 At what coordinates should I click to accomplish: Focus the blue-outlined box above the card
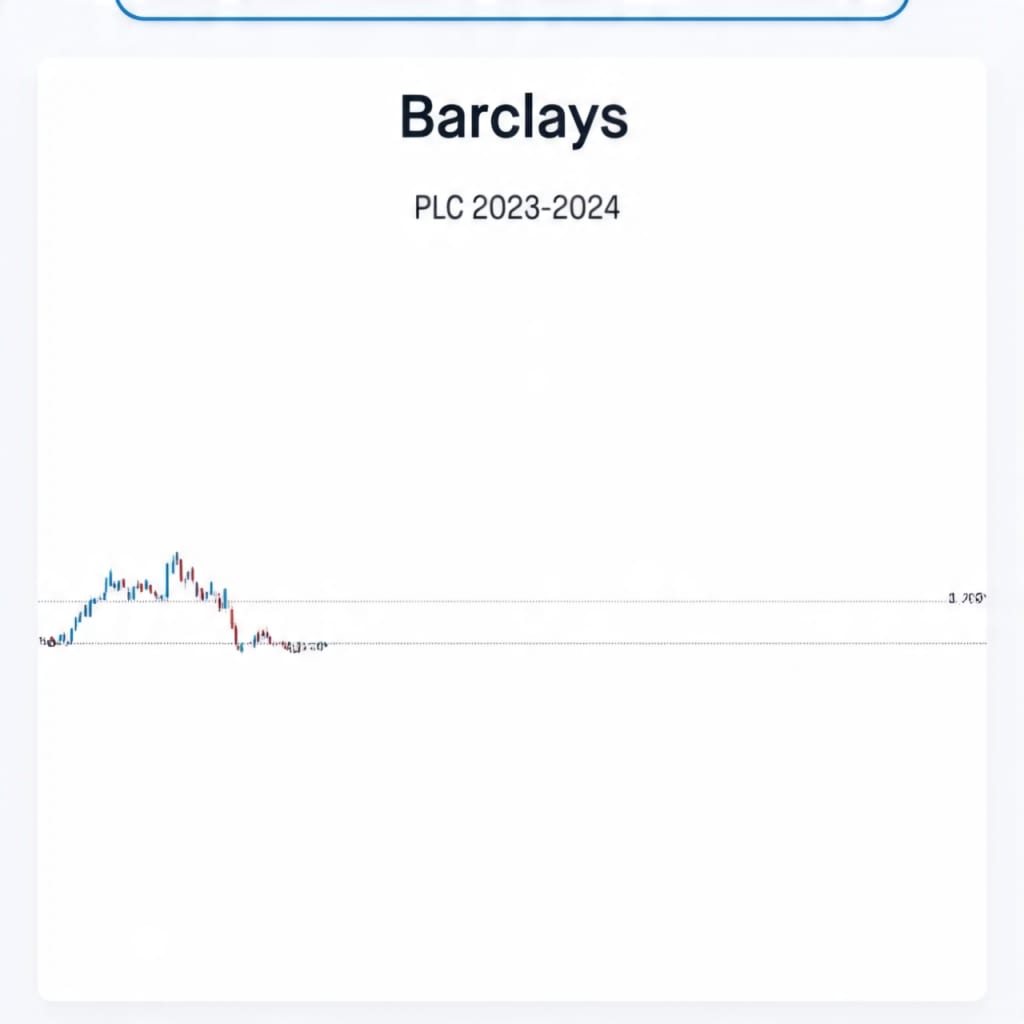pyautogui.click(x=512, y=9)
